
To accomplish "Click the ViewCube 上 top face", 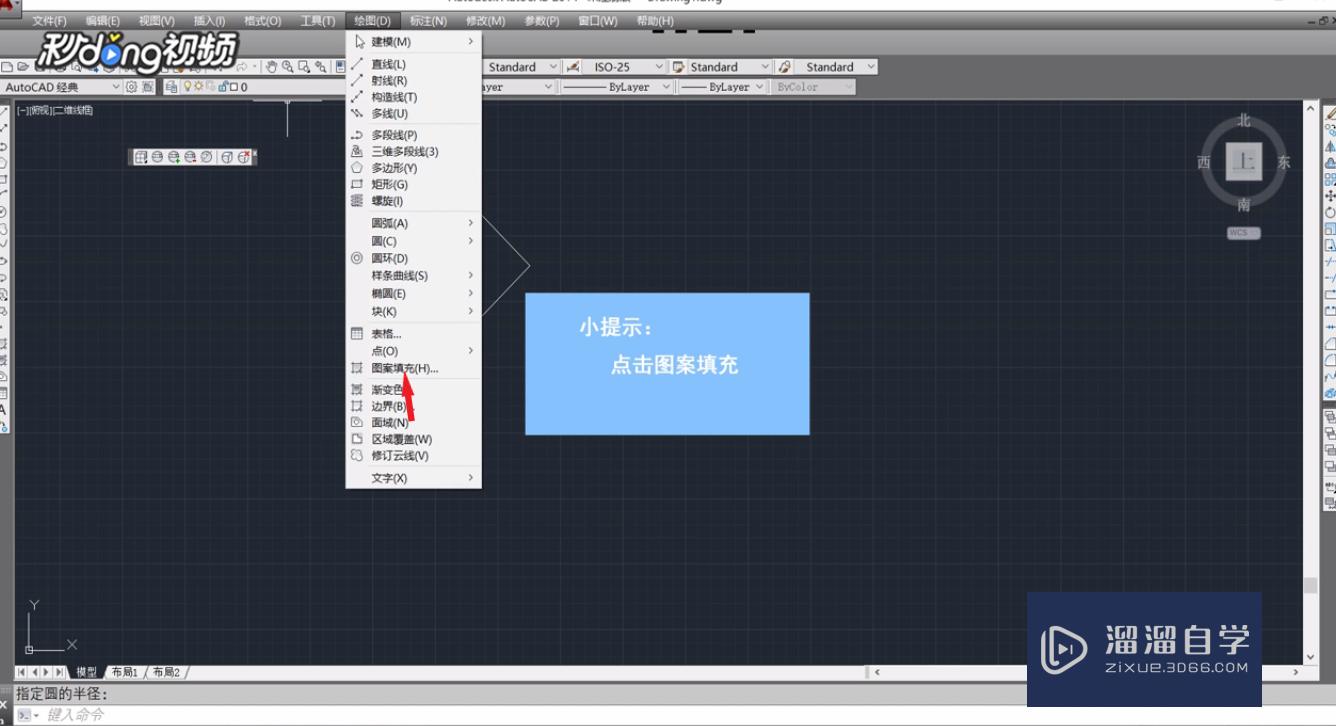I will (x=1244, y=161).
